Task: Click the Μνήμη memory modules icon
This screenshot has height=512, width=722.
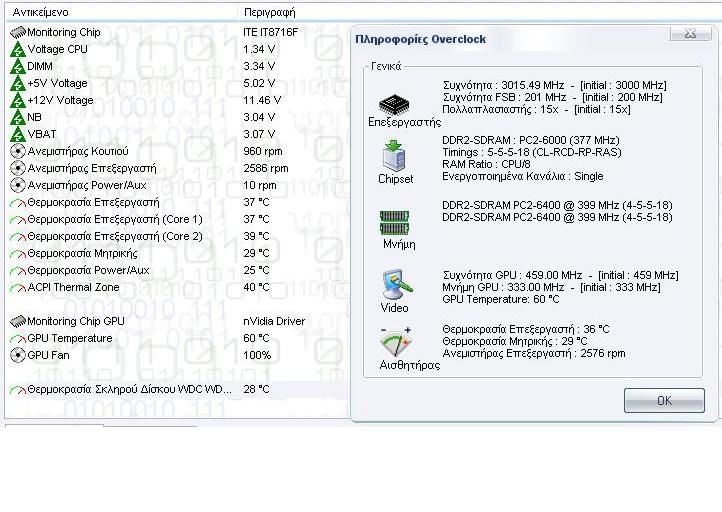Action: click(x=394, y=222)
